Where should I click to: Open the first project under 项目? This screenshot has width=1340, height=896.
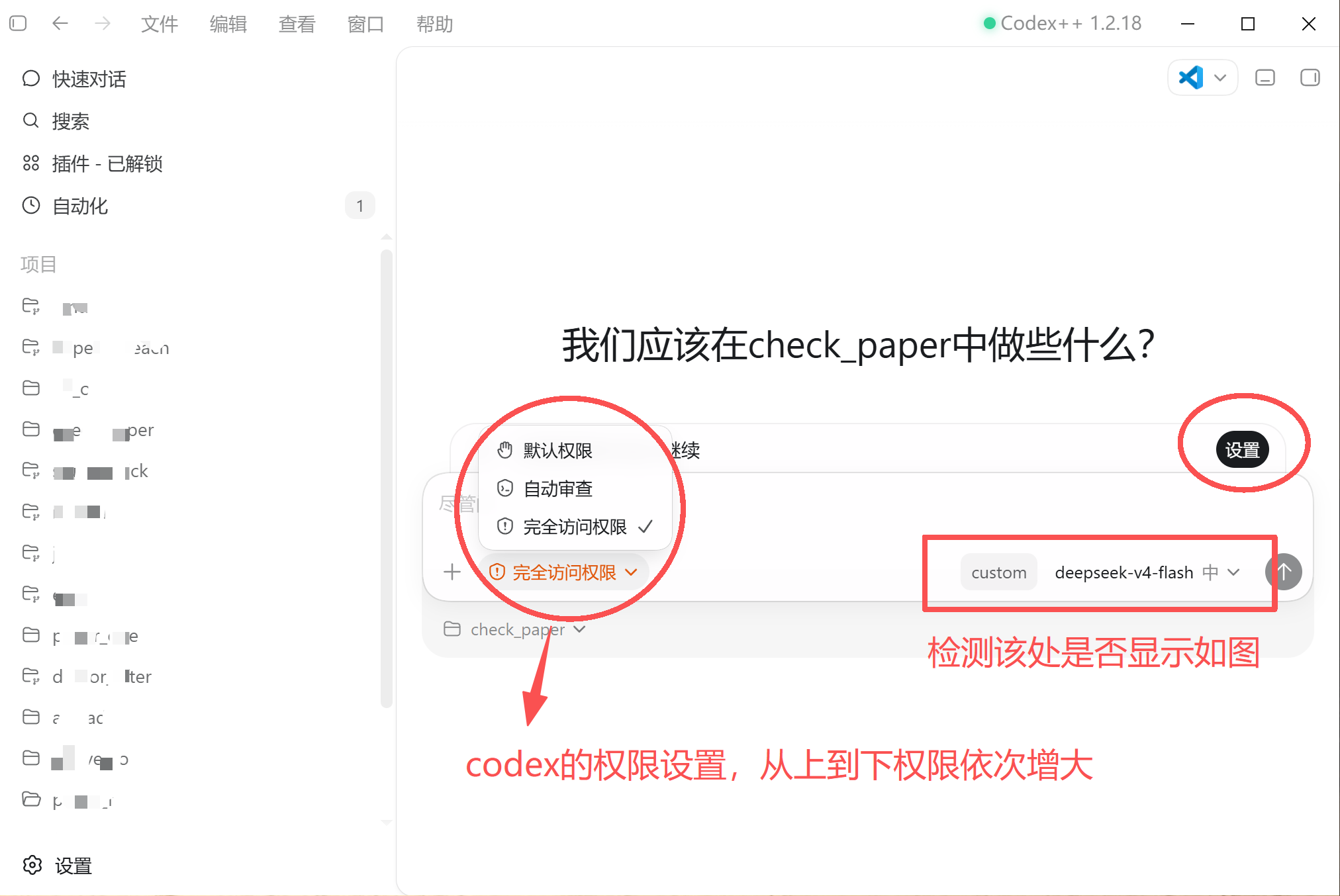tap(196, 307)
